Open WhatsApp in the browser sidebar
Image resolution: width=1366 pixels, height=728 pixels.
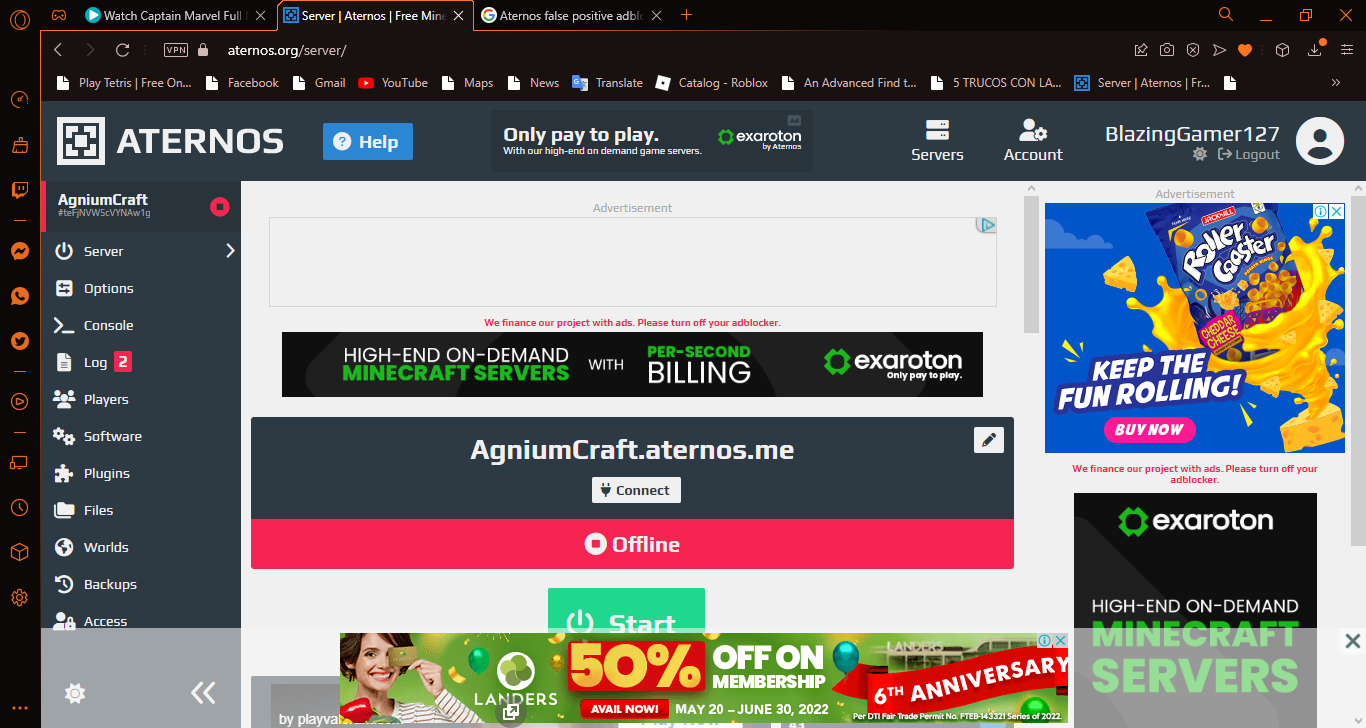pyautogui.click(x=19, y=296)
